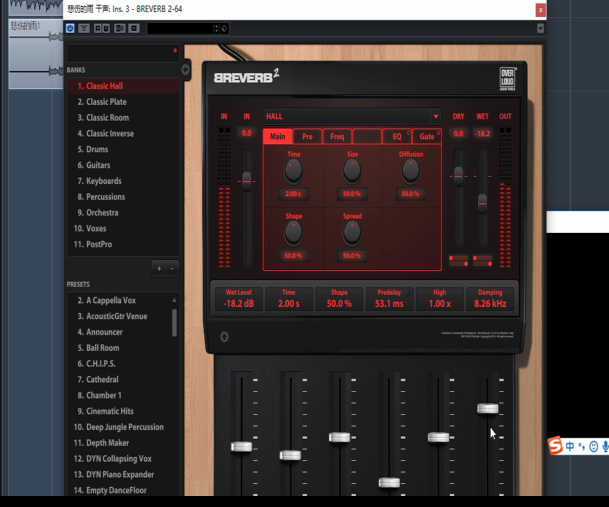Select the High 1.00 x quick control
The width and height of the screenshot is (609, 507).
coord(440,298)
